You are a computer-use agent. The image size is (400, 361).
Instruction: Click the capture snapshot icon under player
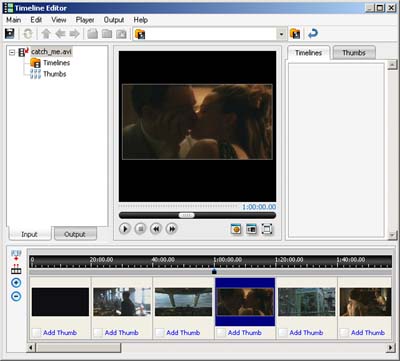[x=236, y=229]
